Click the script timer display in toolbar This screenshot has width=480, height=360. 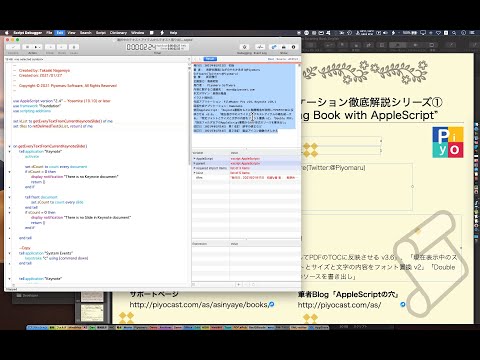156,47
